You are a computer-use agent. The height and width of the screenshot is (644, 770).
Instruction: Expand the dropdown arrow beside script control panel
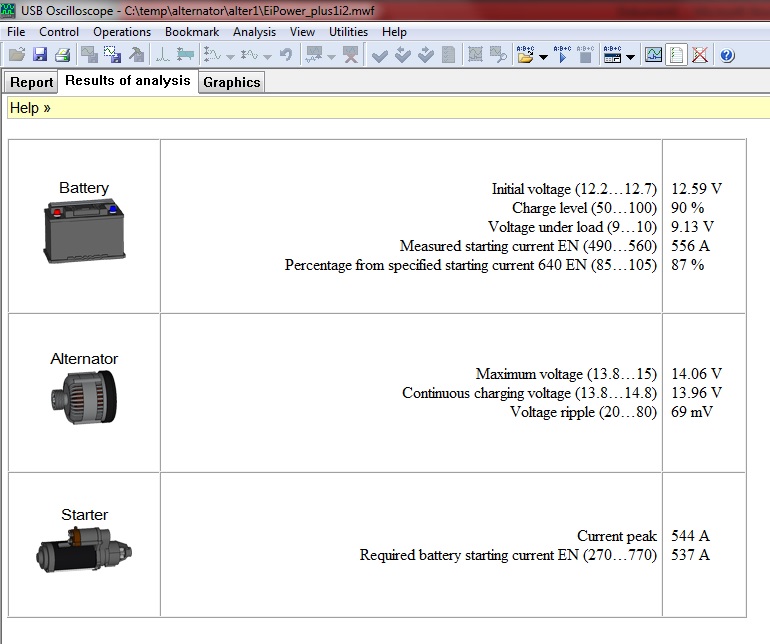click(x=631, y=57)
